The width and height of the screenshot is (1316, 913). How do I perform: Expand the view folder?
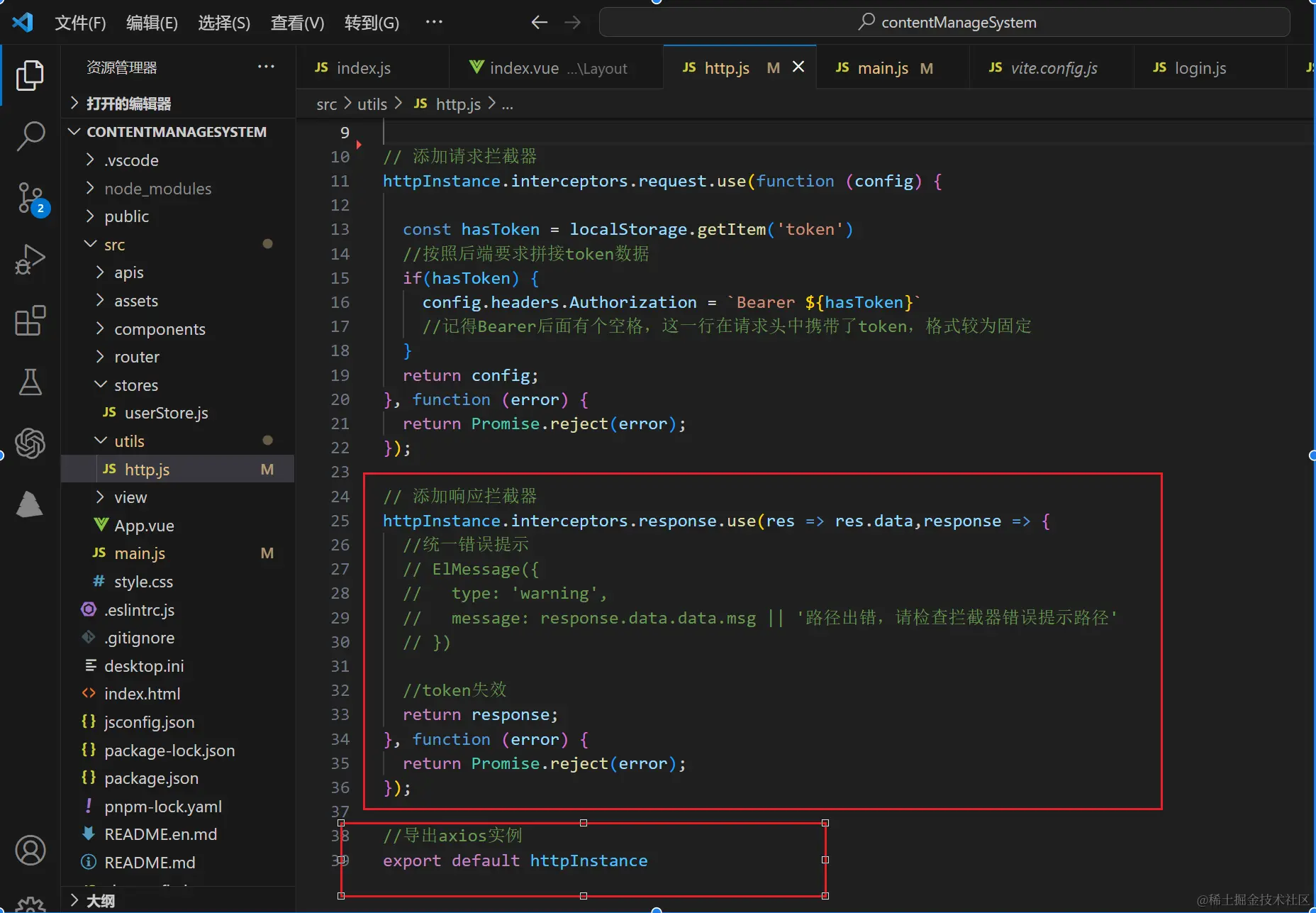177,497
